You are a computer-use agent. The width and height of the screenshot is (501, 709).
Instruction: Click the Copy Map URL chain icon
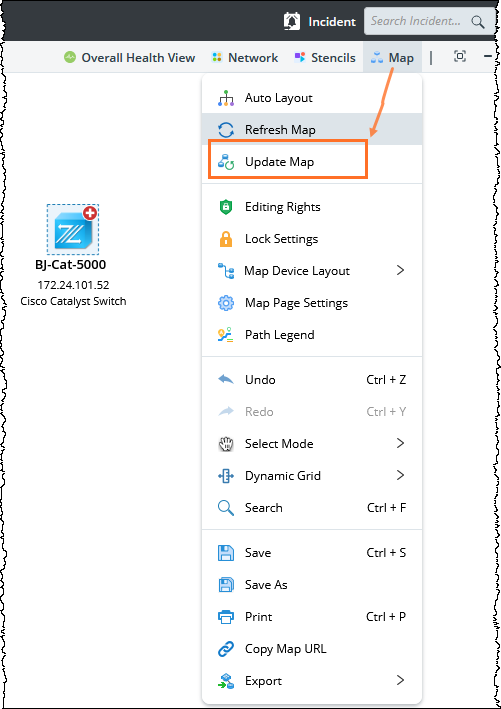(x=226, y=649)
